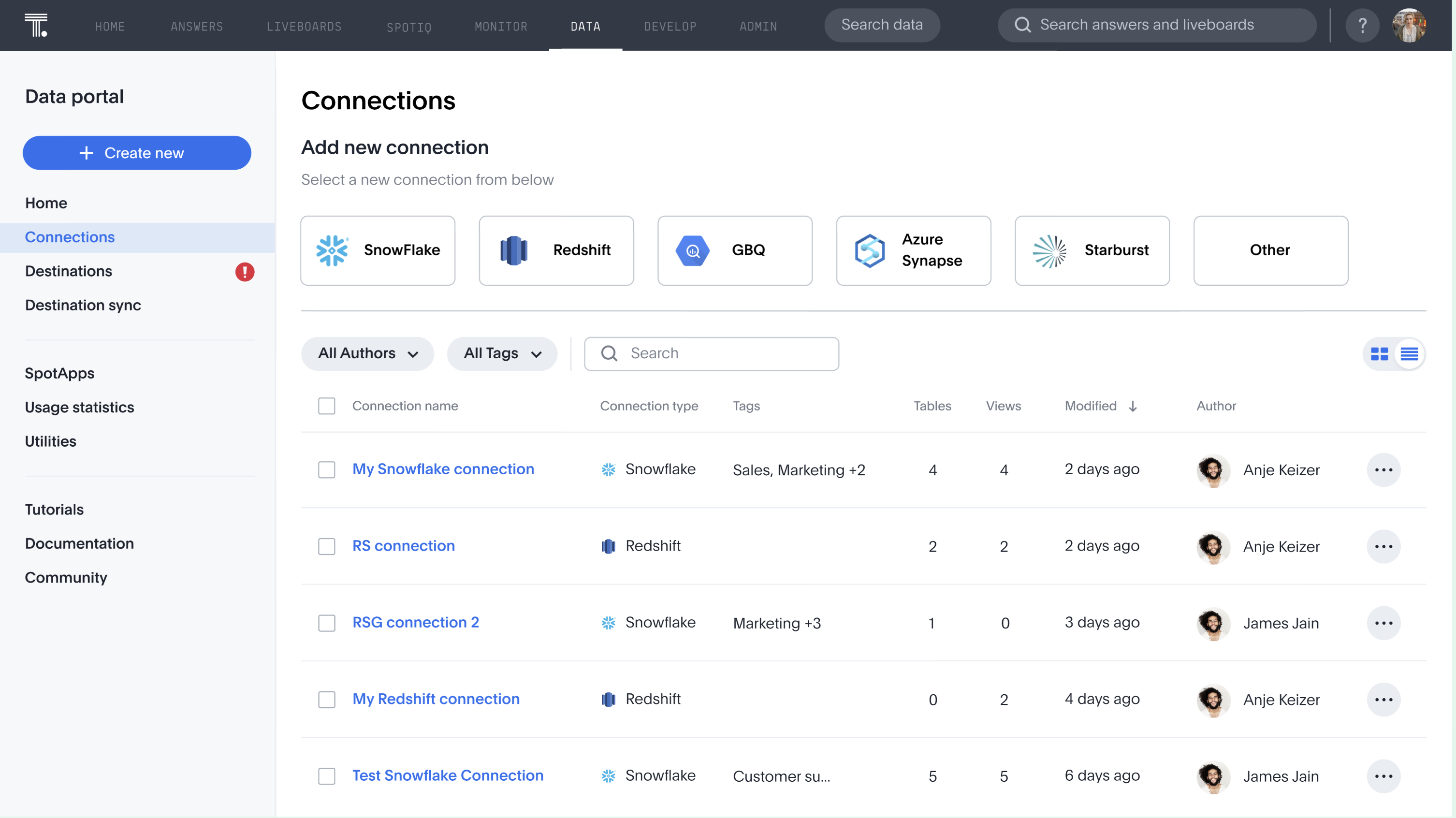Click the Tables column header
This screenshot has height=818, width=1456.
(932, 407)
